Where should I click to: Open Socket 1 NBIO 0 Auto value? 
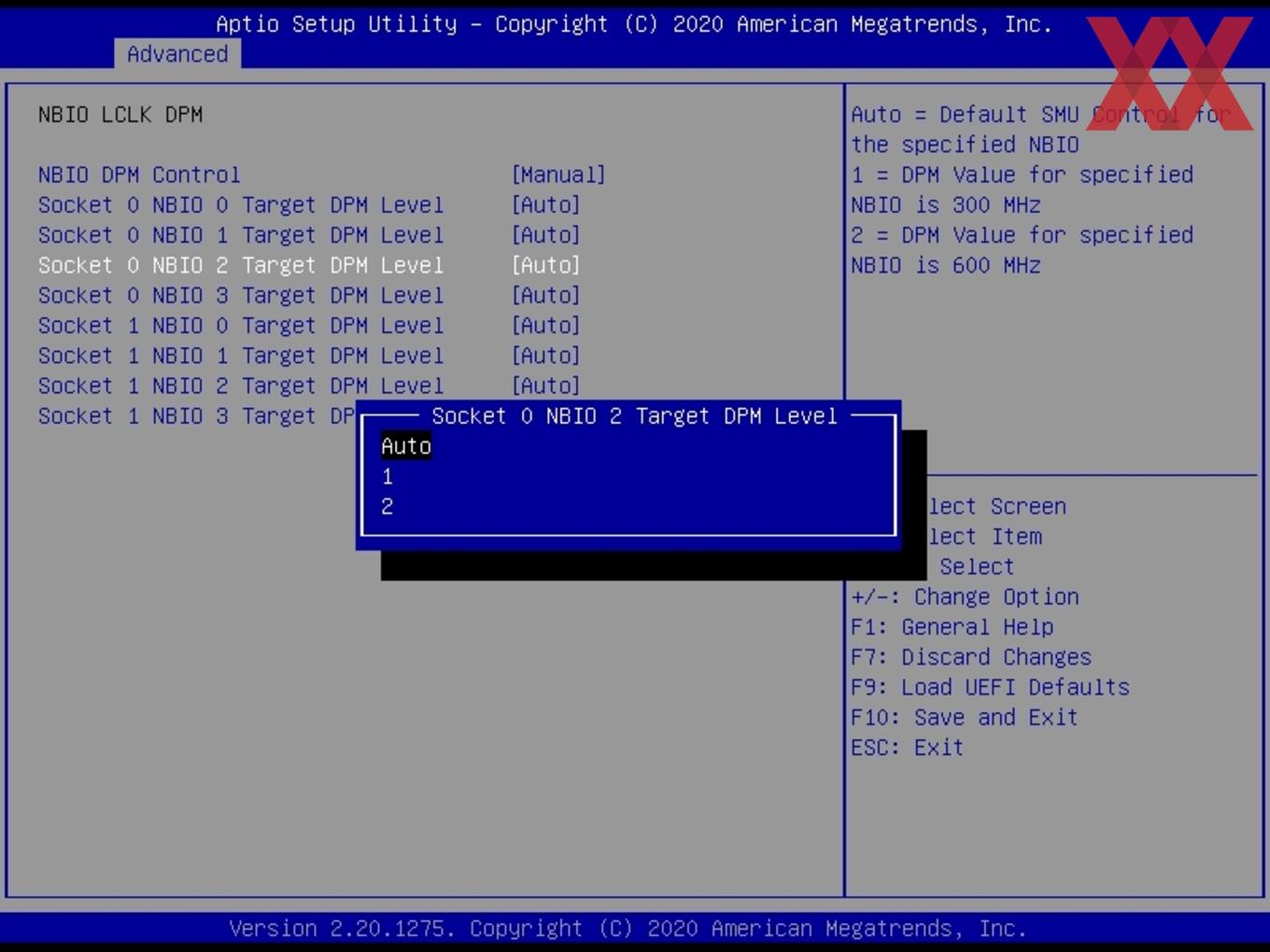click(546, 326)
